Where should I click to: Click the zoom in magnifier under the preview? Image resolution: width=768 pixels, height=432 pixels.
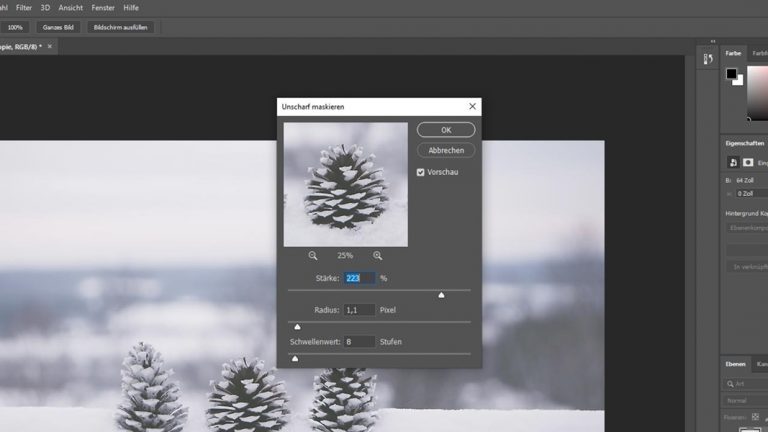[377, 256]
